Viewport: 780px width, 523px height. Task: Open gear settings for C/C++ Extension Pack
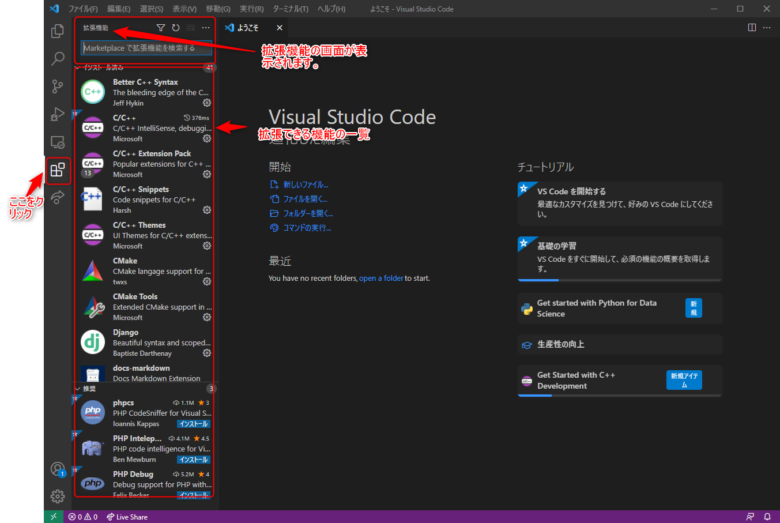coord(207,174)
